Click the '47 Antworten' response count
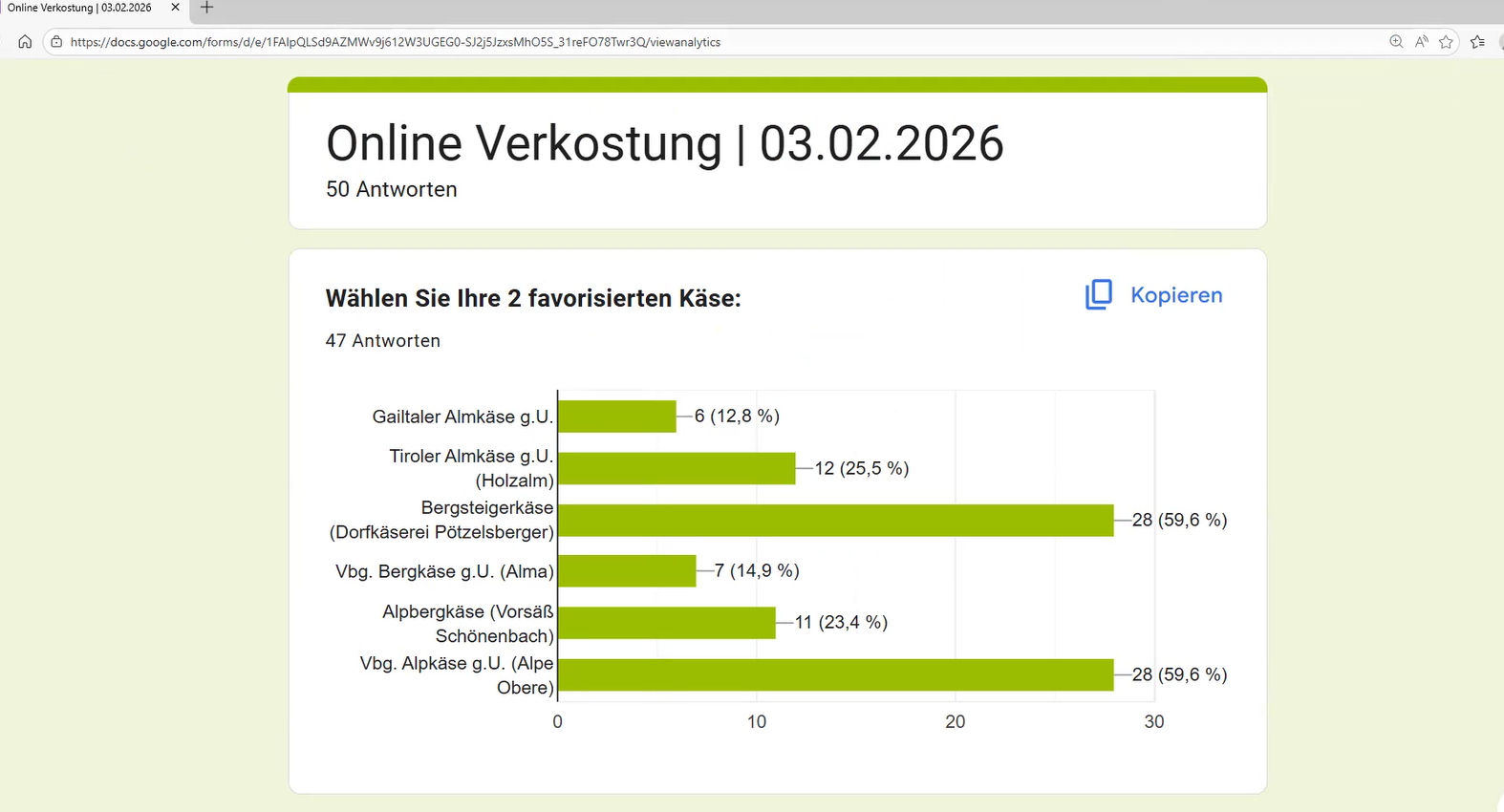1504x812 pixels. tap(382, 341)
